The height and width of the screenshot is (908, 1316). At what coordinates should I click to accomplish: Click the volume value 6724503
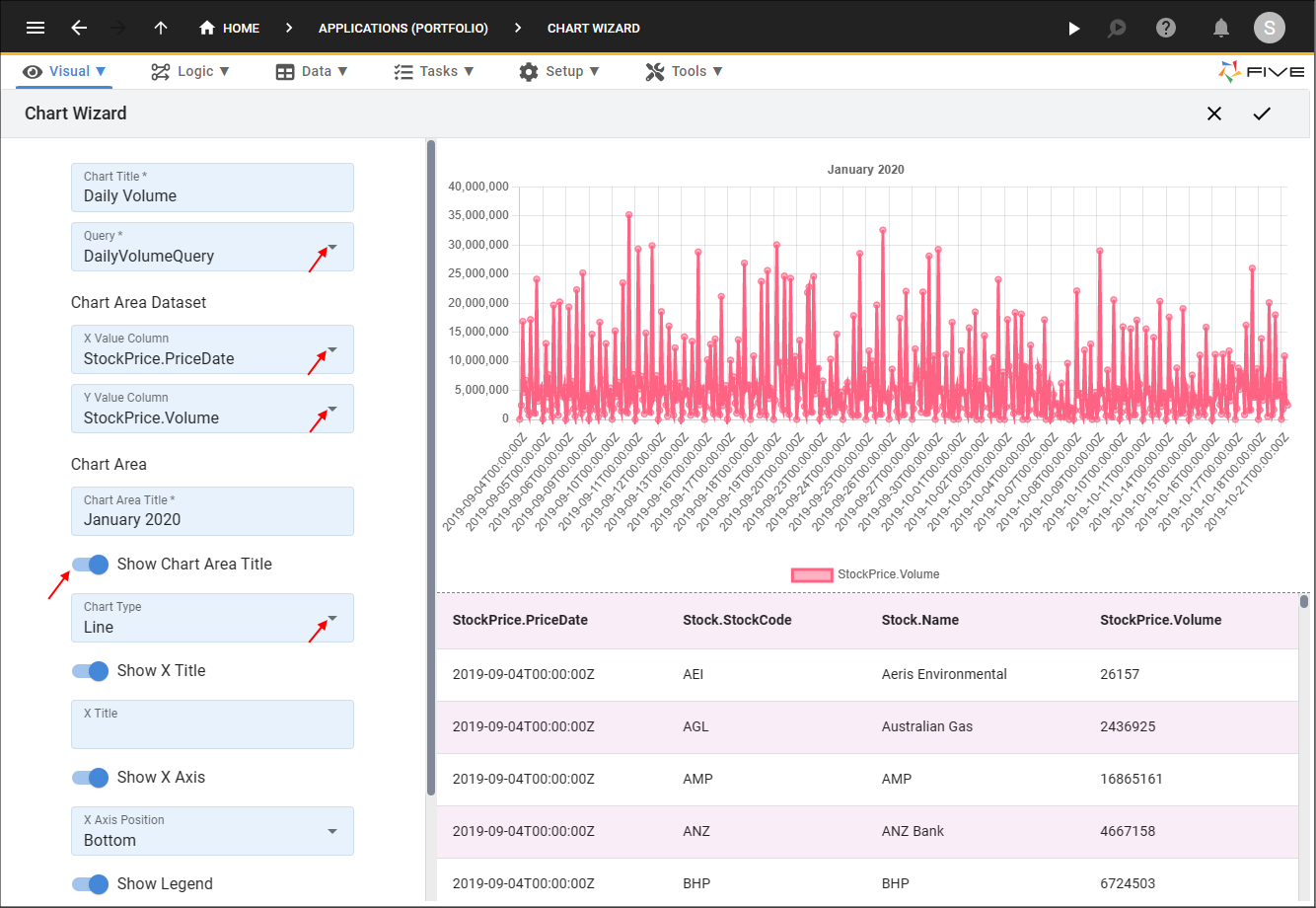tap(1128, 883)
